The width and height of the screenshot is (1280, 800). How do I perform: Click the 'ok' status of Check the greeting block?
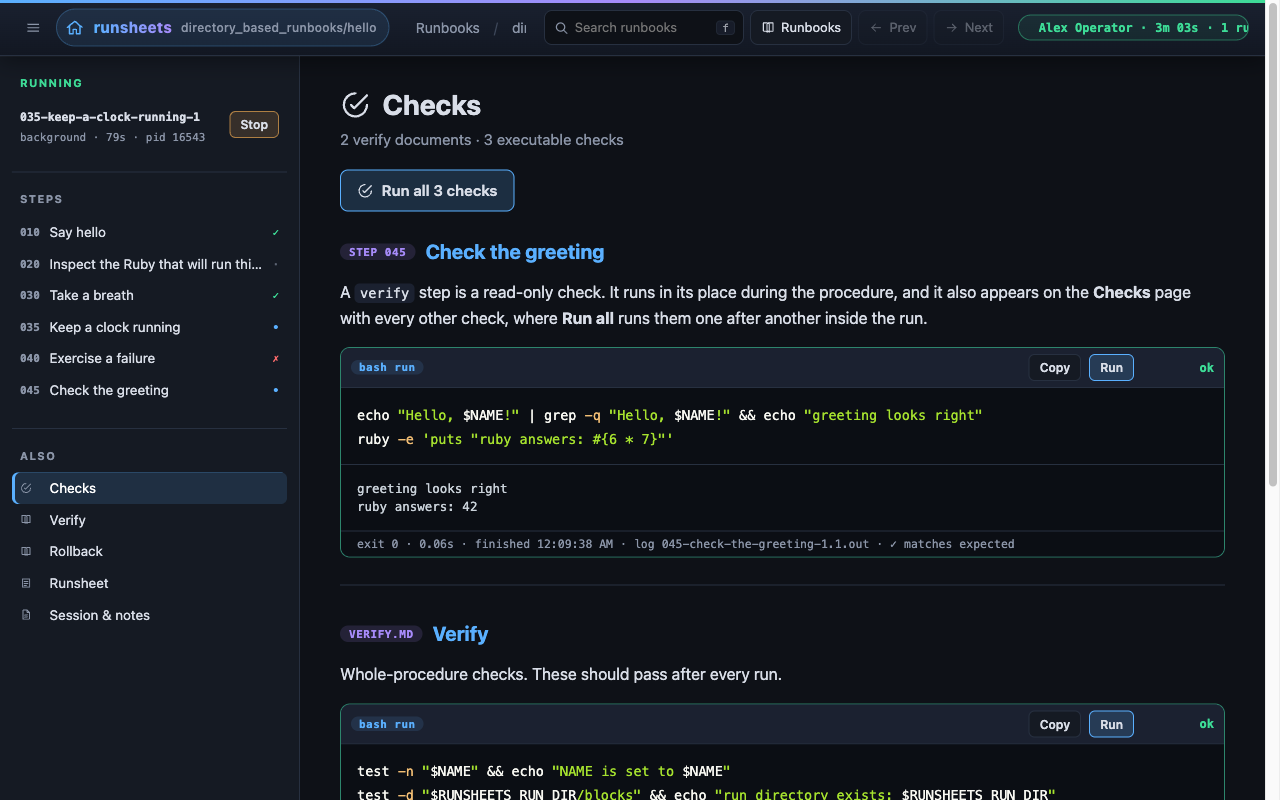1207,368
